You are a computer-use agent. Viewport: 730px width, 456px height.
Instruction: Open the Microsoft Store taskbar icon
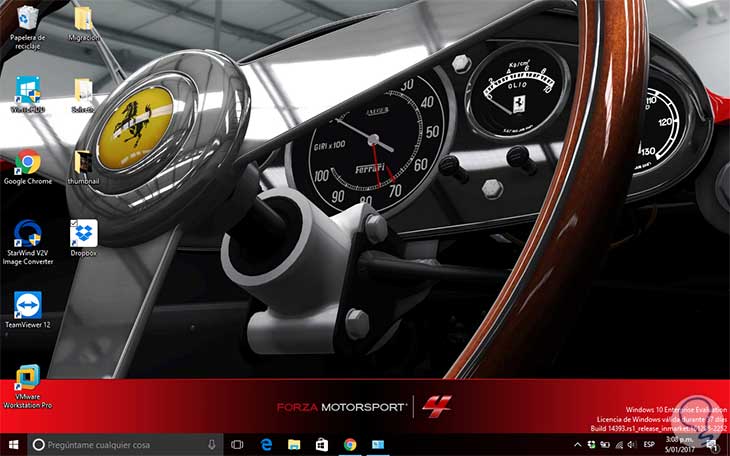tap(322, 445)
